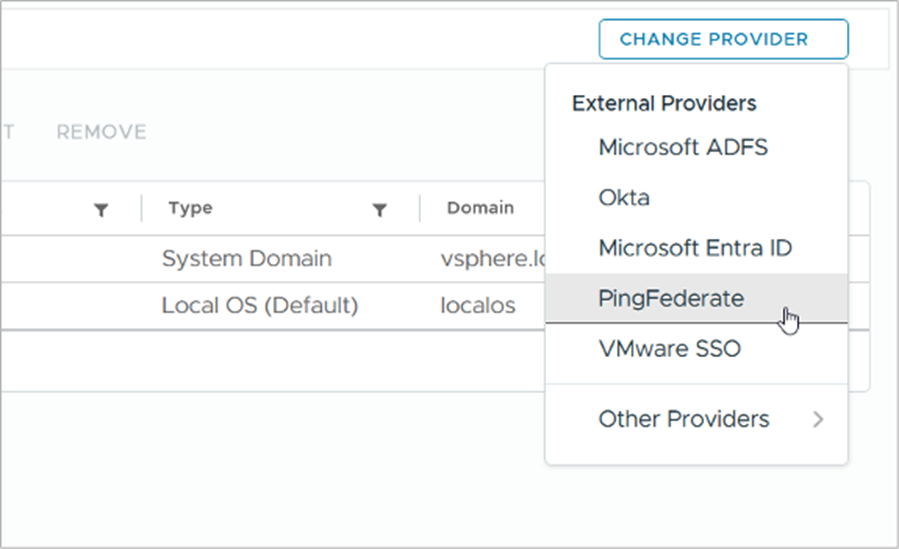This screenshot has height=549, width=899.
Task: Click the External Providers menu heading
Action: click(664, 103)
